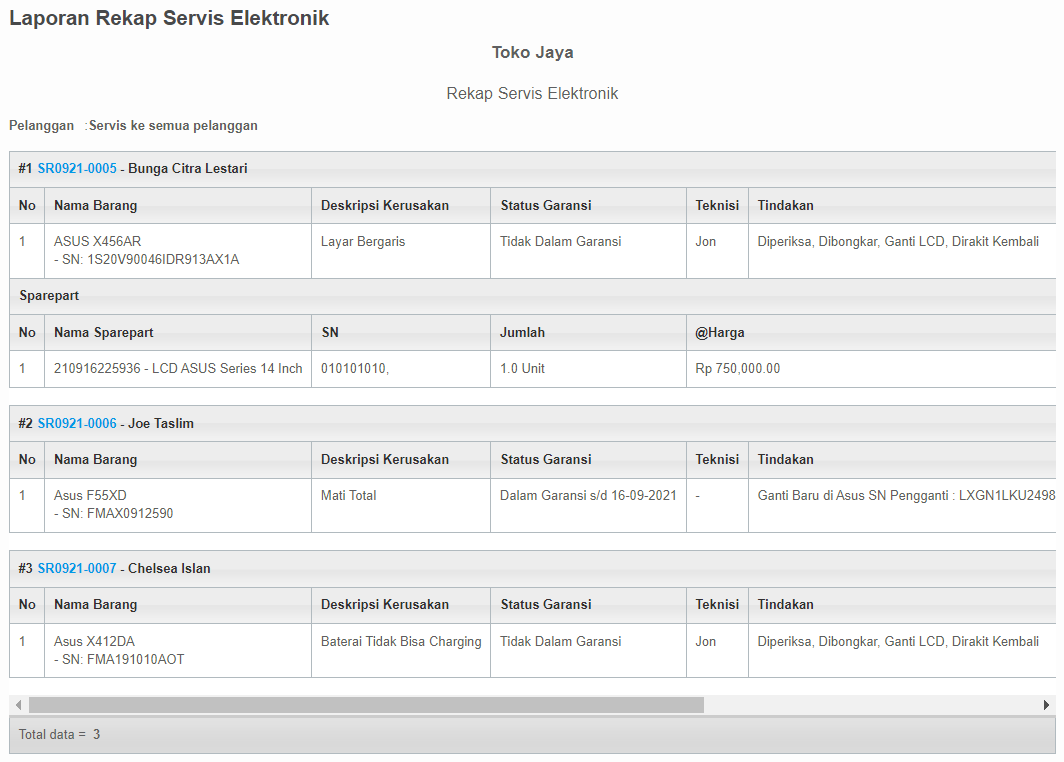Open service record link SR0921-0005
This screenshot has height=762, width=1064.
pos(77,168)
